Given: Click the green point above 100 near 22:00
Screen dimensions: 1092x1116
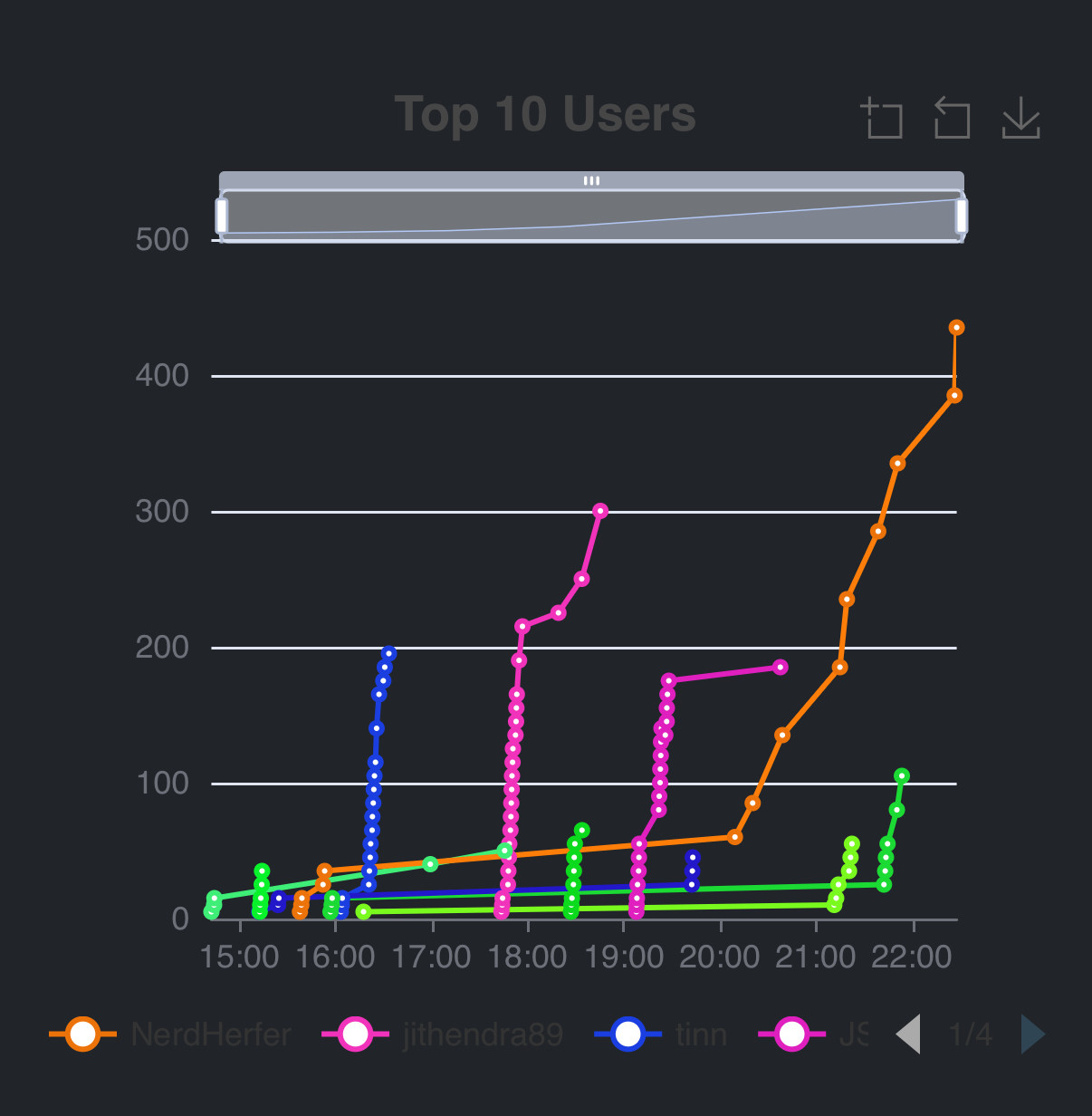Looking at the screenshot, I should coord(901,775).
